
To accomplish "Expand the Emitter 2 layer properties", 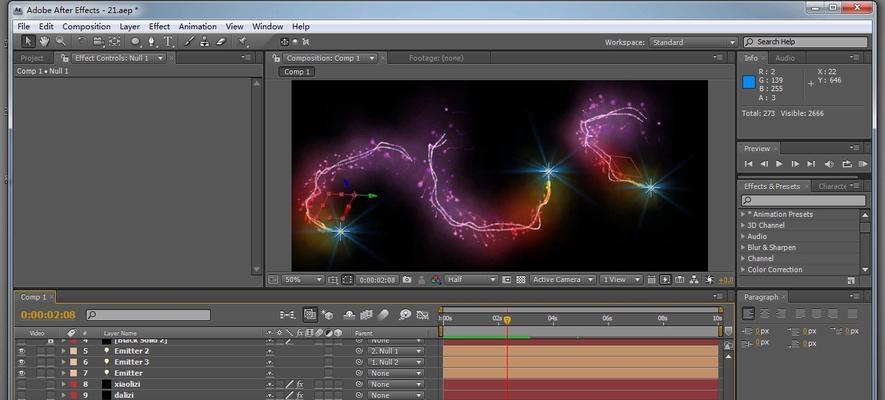I will pyautogui.click(x=63, y=351).
